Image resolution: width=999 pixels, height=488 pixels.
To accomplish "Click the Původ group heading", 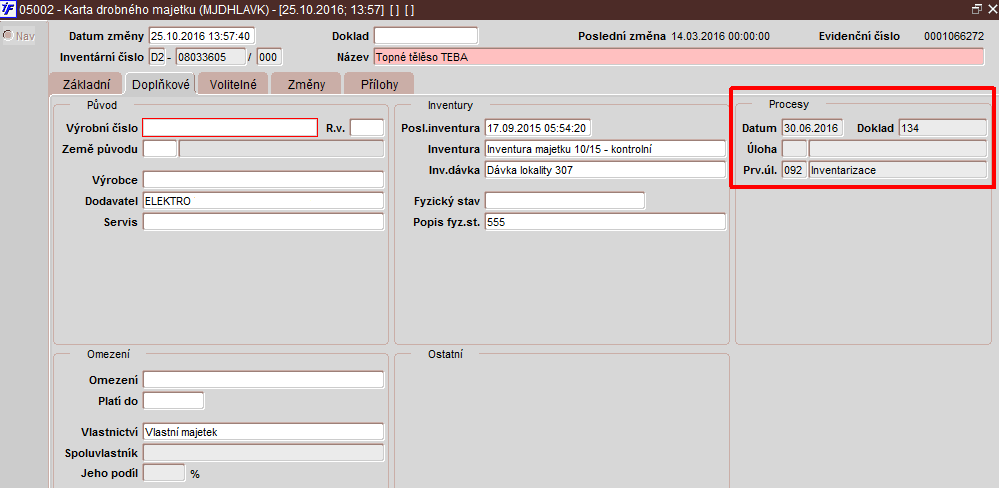I will click(x=102, y=105).
